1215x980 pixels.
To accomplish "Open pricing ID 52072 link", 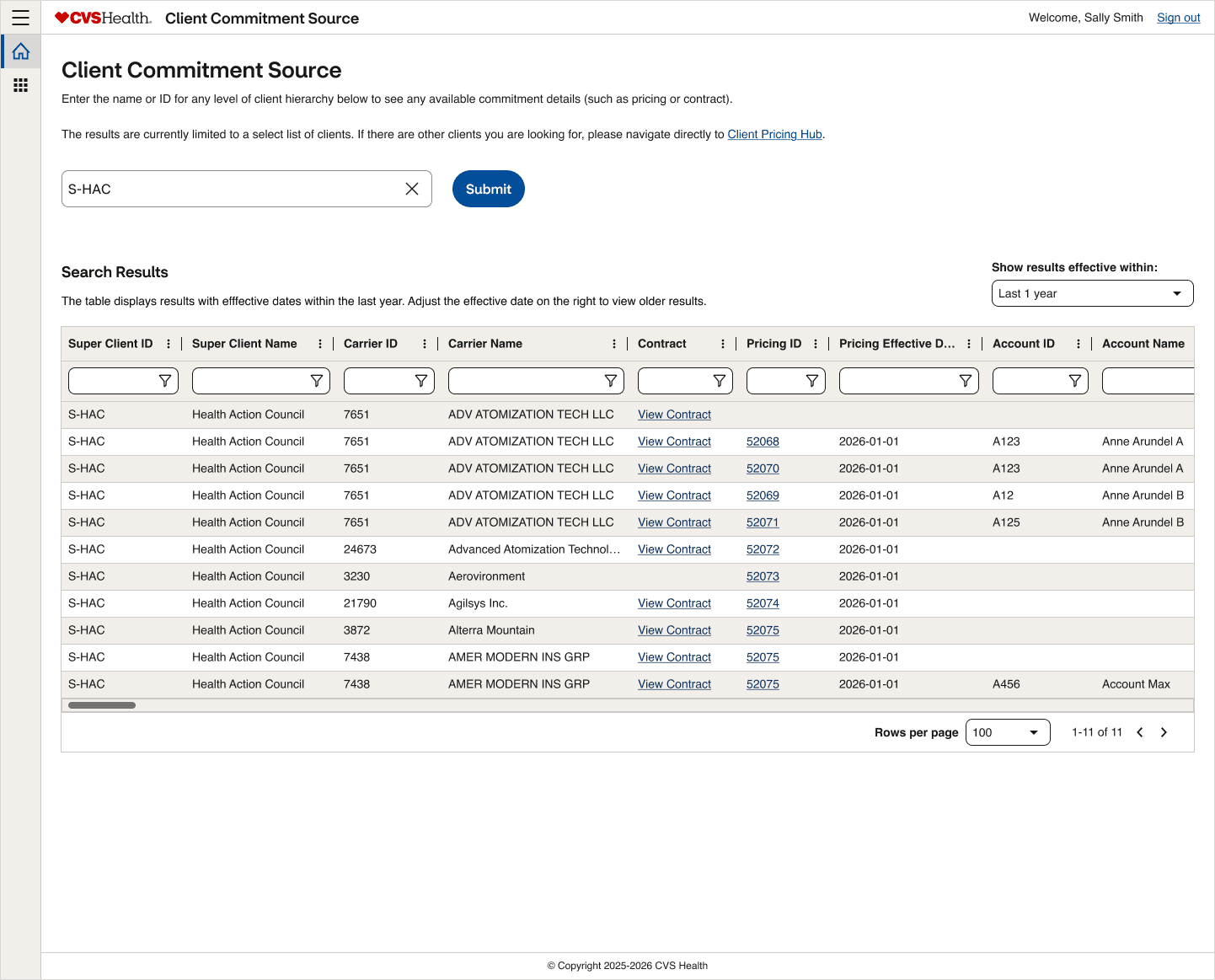I will (x=763, y=549).
